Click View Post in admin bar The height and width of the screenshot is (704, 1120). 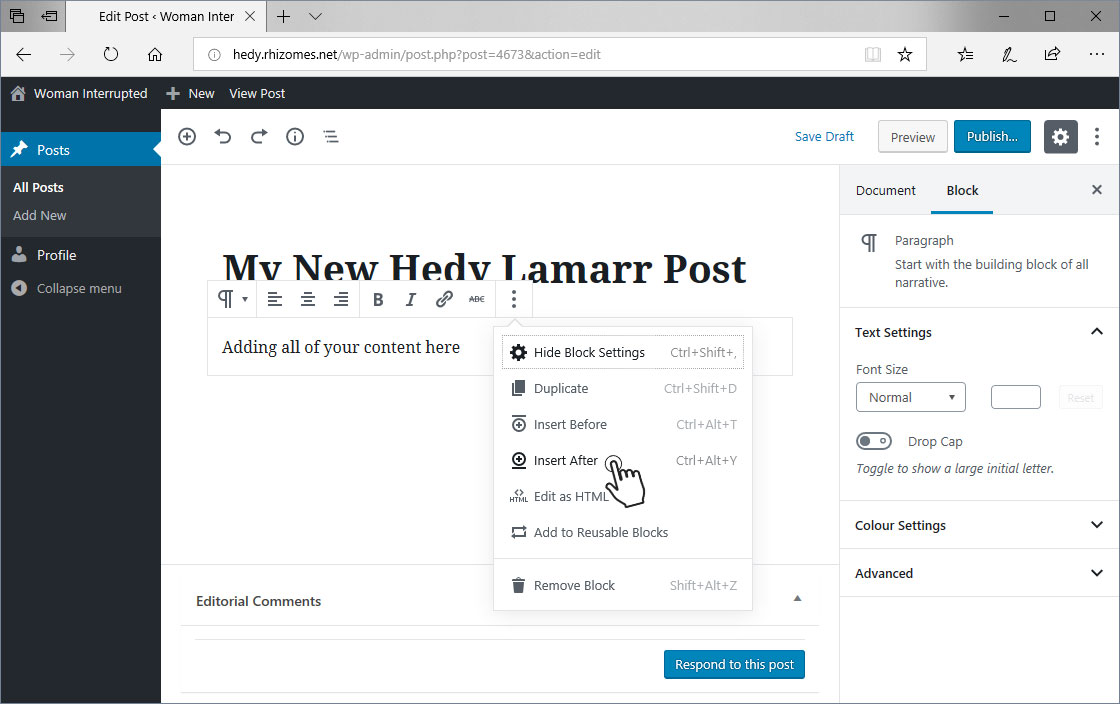[257, 94]
